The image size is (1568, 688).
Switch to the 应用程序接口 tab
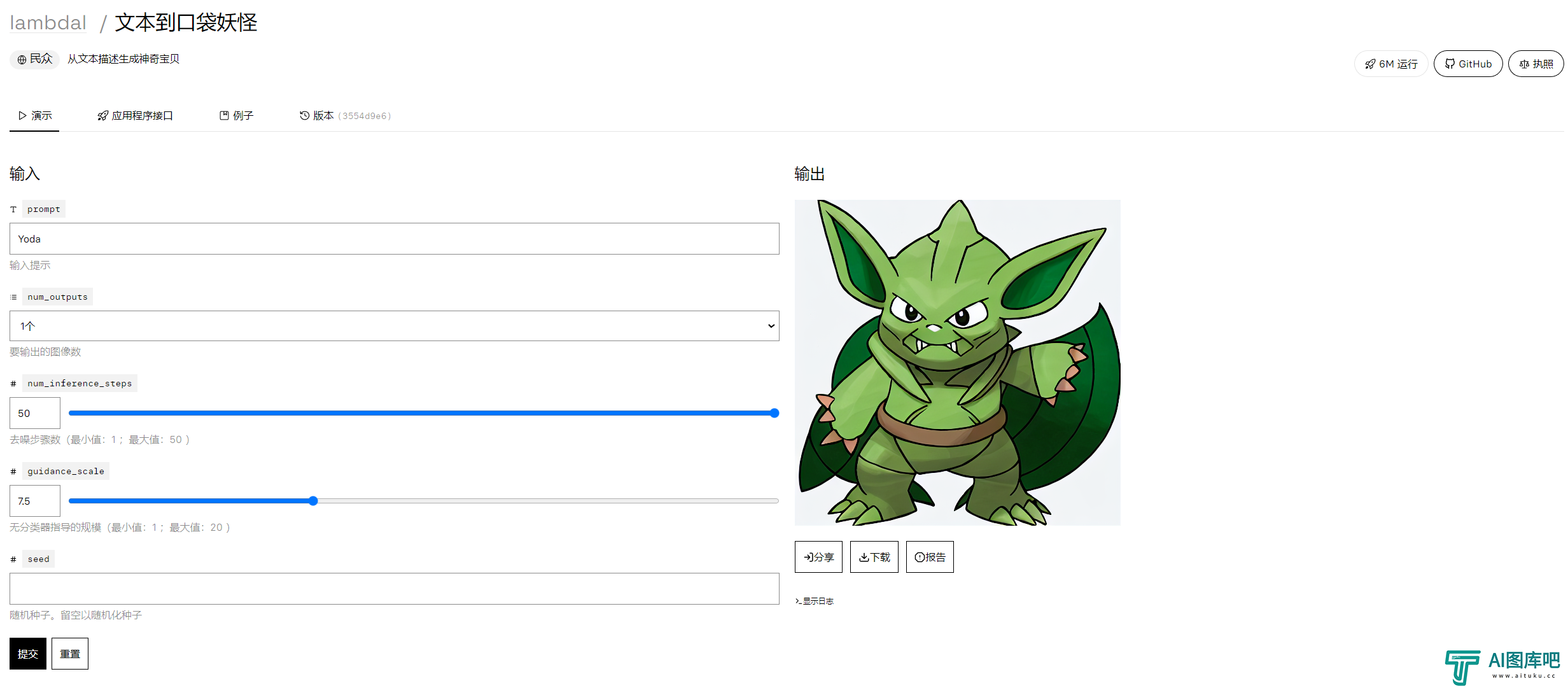pos(135,115)
